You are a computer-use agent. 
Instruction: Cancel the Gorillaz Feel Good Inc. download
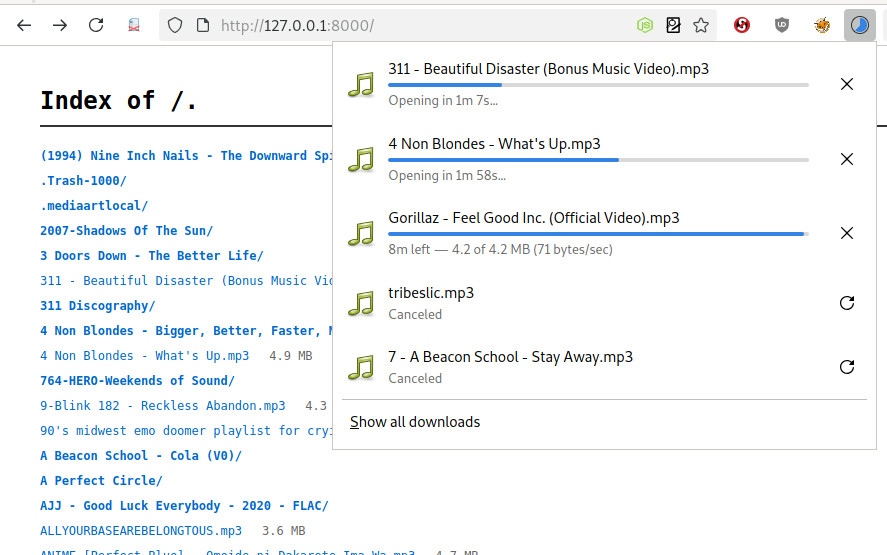846,233
